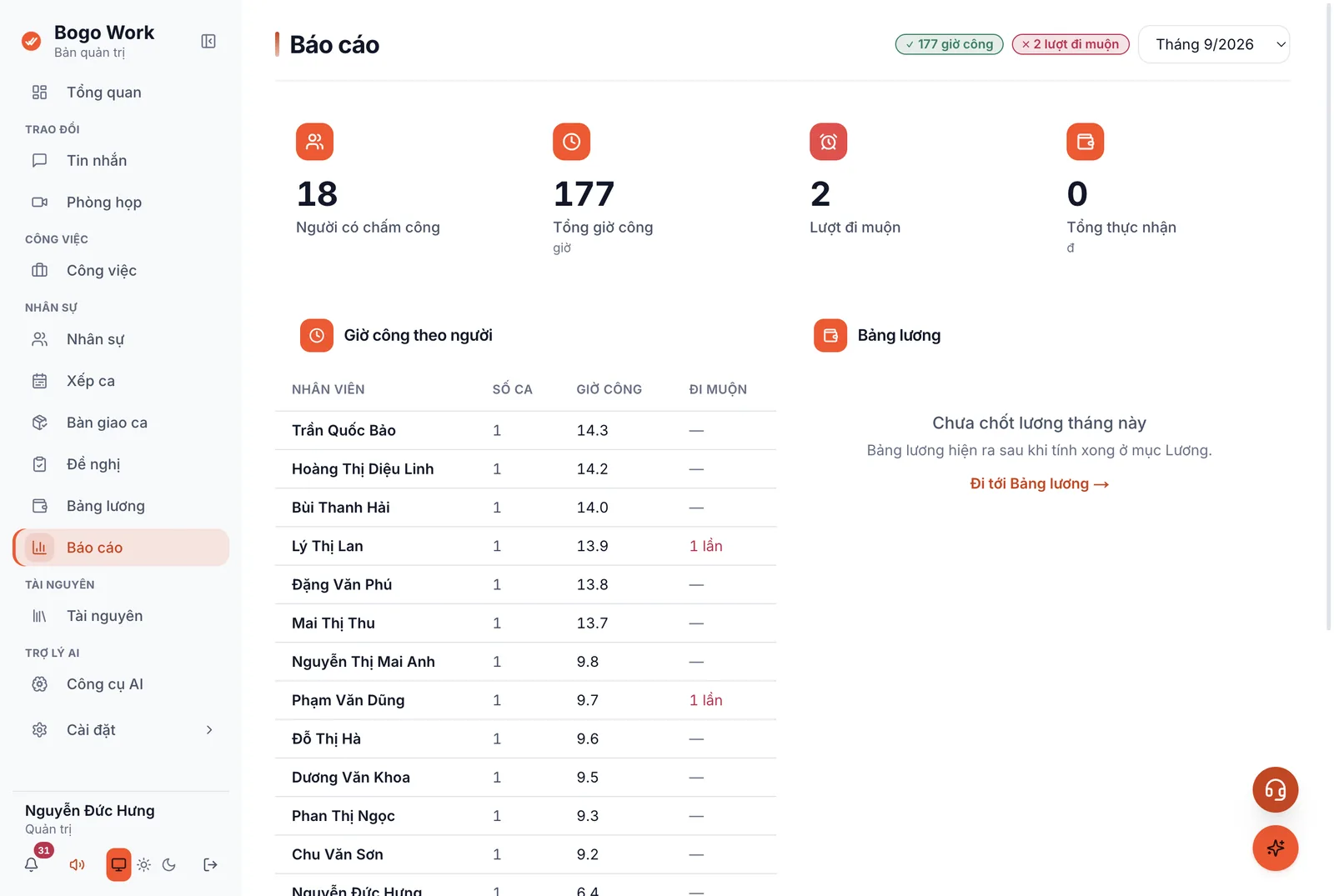
Task: Follow the Đi tới Bảng lương link
Action: point(1039,483)
